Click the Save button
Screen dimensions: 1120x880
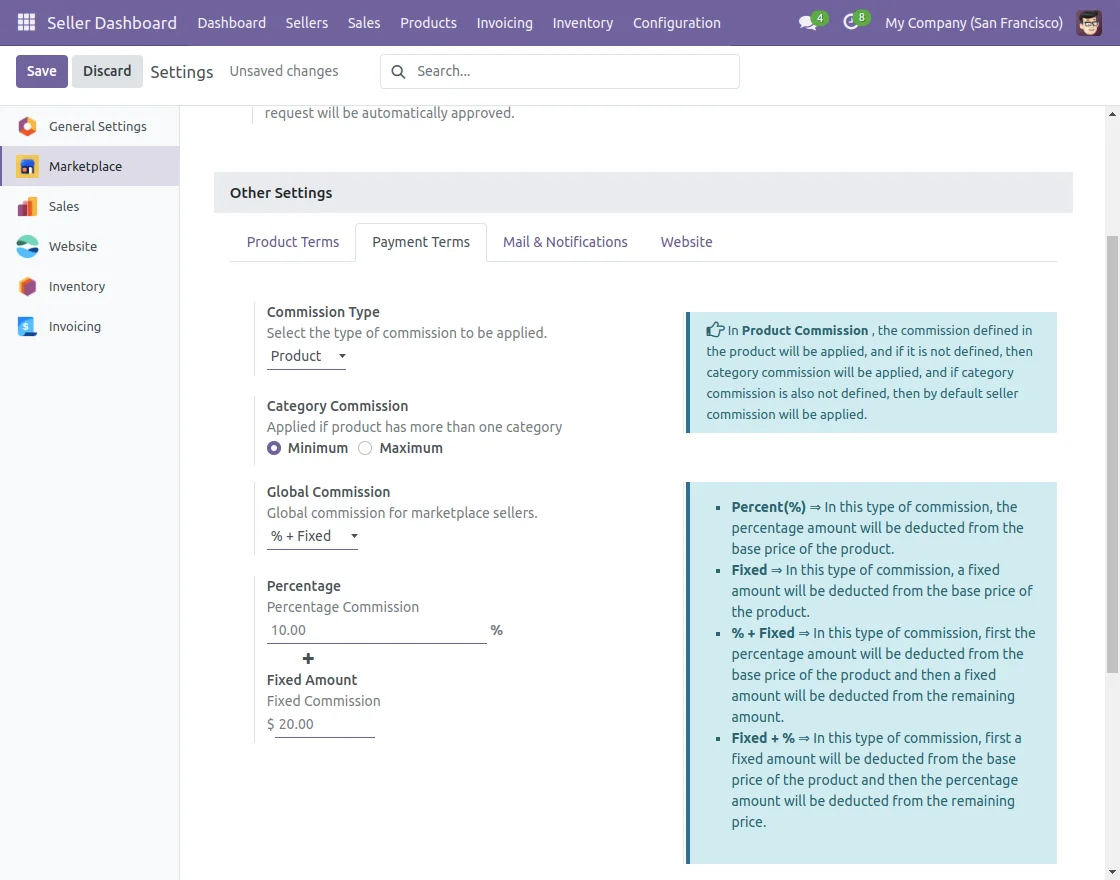click(41, 71)
